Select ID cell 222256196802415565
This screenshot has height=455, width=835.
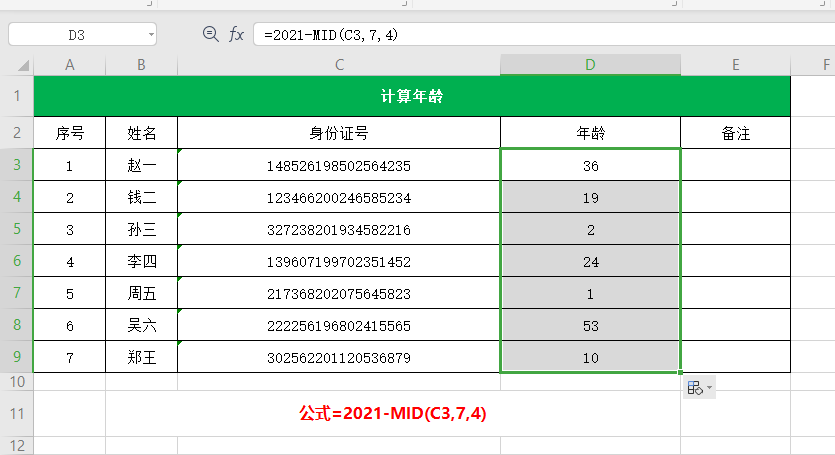click(x=339, y=325)
